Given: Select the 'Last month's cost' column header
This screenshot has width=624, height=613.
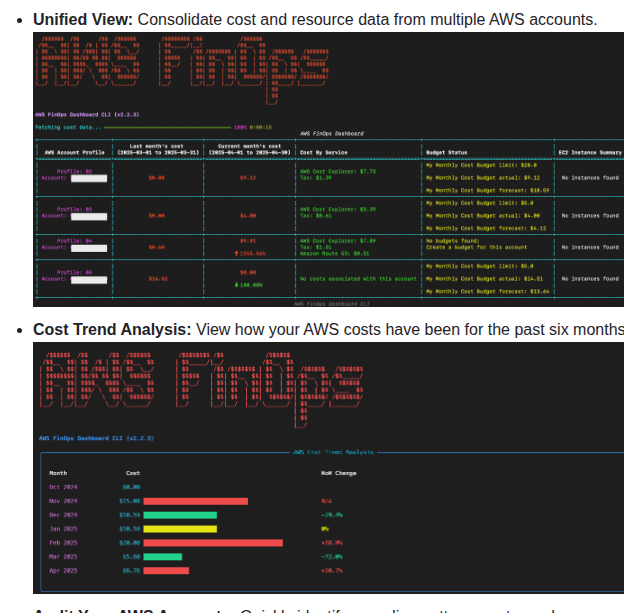Looking at the screenshot, I should (158, 149).
